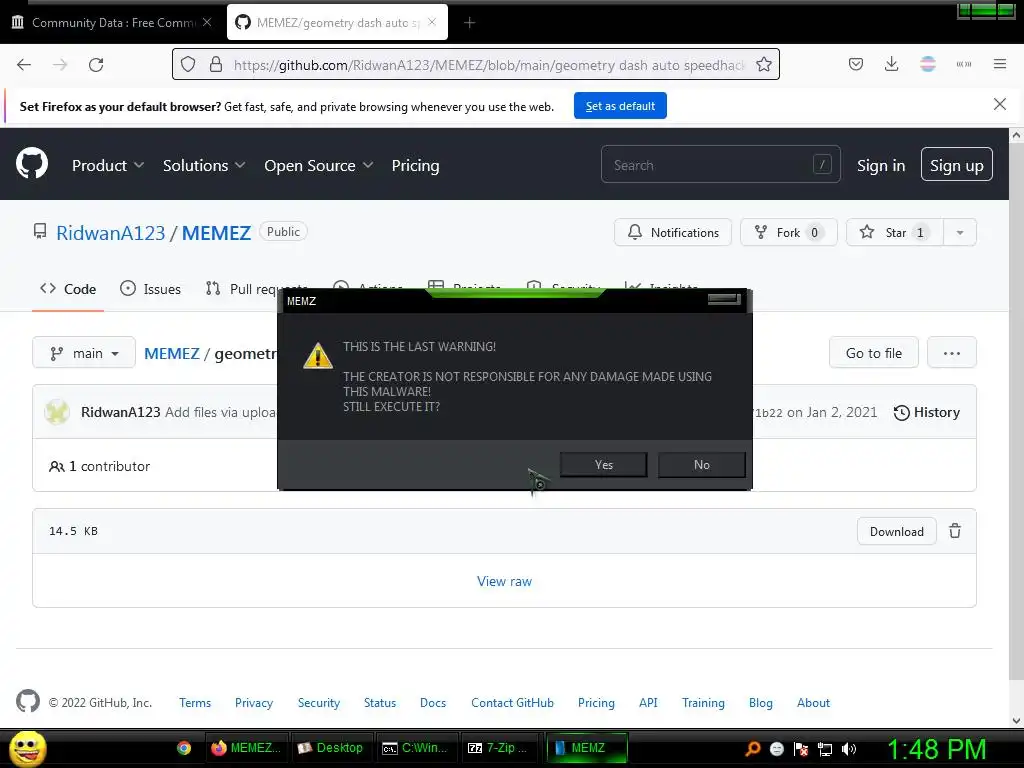Click Sign up on GitHub
The image size is (1024, 768).
[956, 165]
